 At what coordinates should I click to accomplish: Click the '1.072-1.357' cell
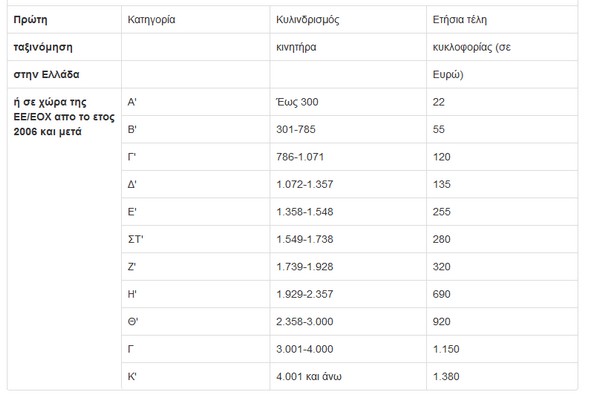pyautogui.click(x=304, y=185)
